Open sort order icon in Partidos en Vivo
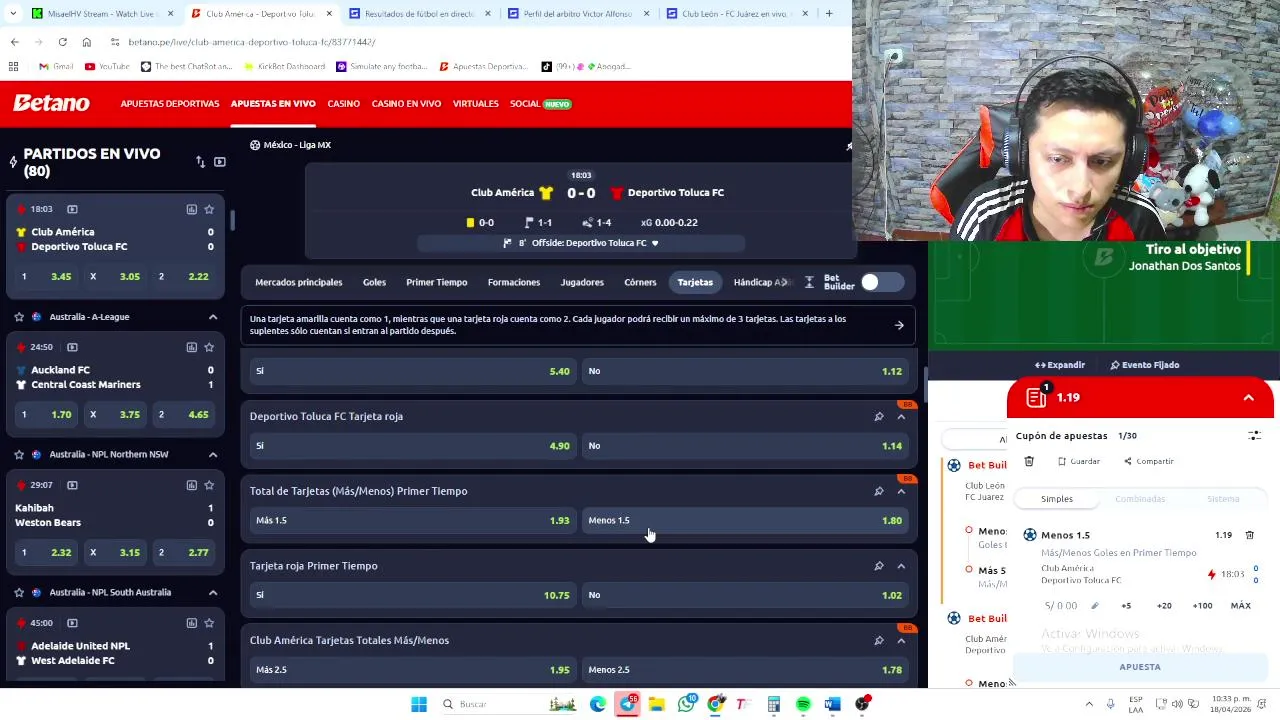The image size is (1280, 720). click(x=200, y=162)
